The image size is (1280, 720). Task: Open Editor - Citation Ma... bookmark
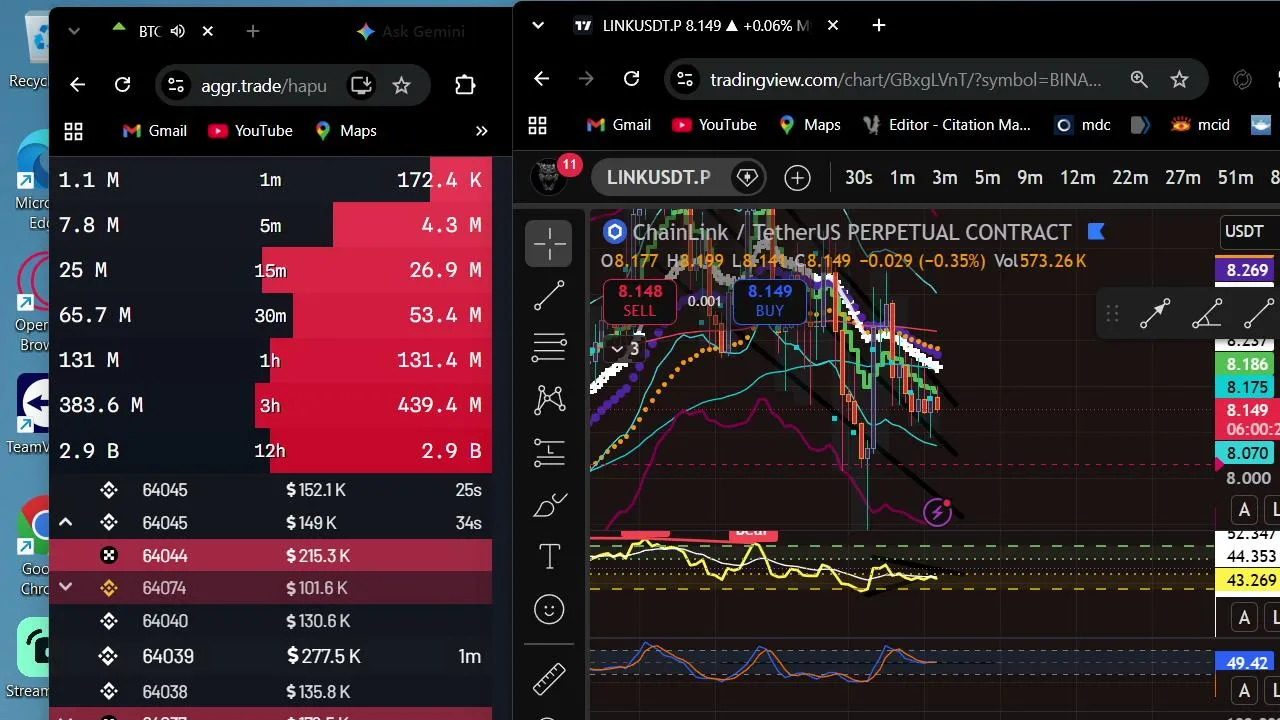click(945, 125)
